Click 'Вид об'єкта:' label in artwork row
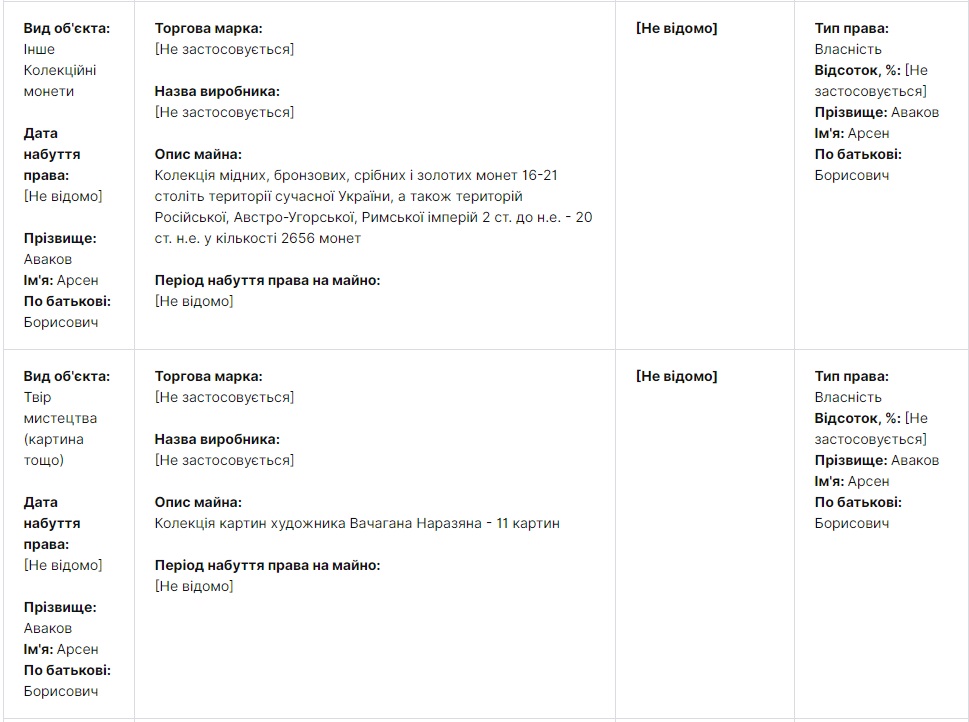The width and height of the screenshot is (969, 722). click(67, 376)
